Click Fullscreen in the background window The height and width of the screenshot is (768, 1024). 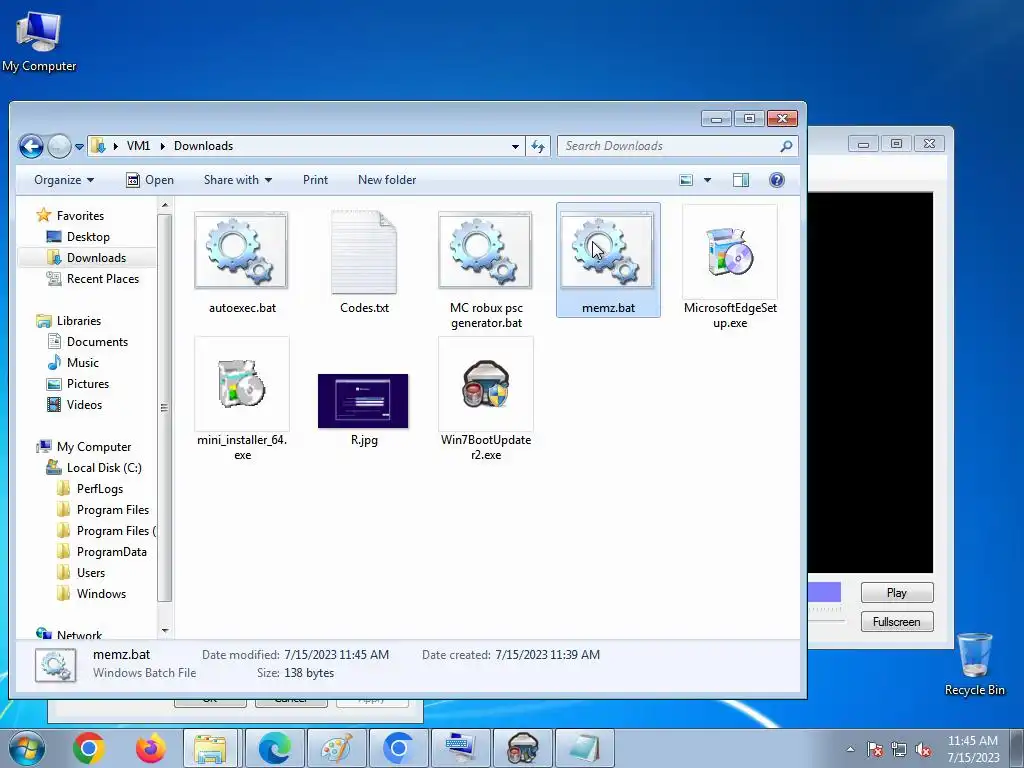point(897,622)
